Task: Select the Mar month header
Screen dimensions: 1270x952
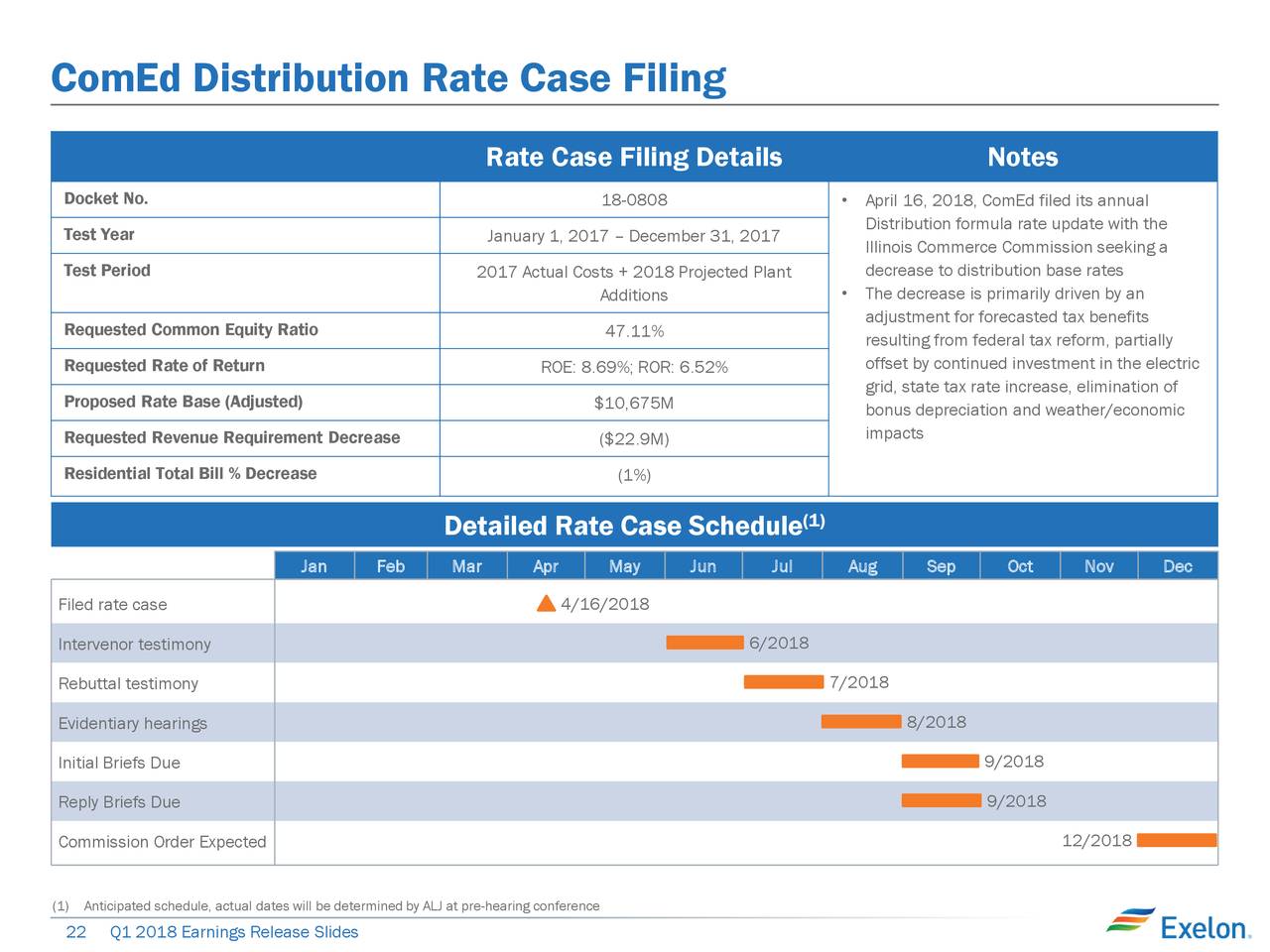Action: [467, 566]
